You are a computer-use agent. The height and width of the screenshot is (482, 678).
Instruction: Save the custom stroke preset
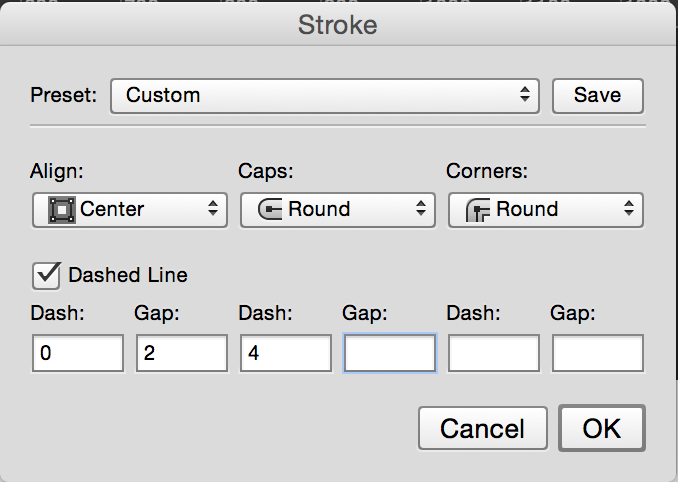598,96
